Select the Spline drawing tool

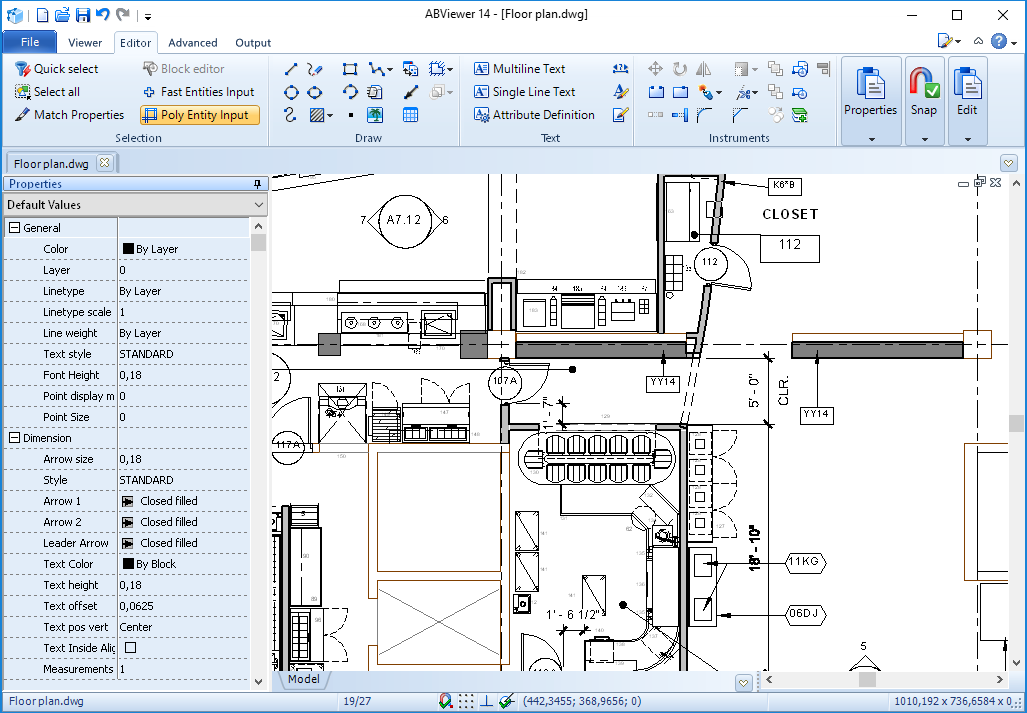291,115
